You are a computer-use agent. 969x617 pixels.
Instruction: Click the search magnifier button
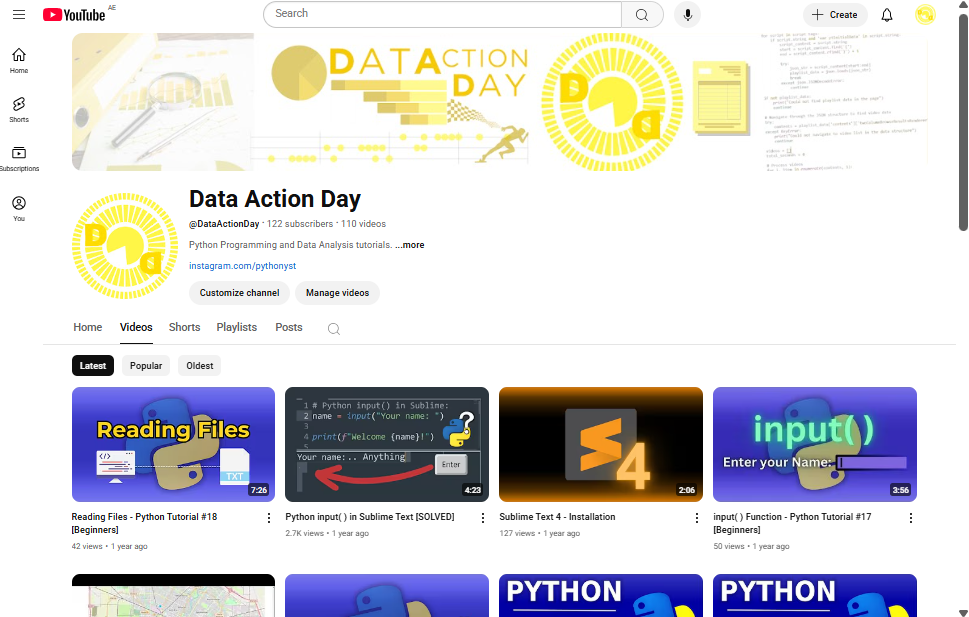tap(642, 14)
